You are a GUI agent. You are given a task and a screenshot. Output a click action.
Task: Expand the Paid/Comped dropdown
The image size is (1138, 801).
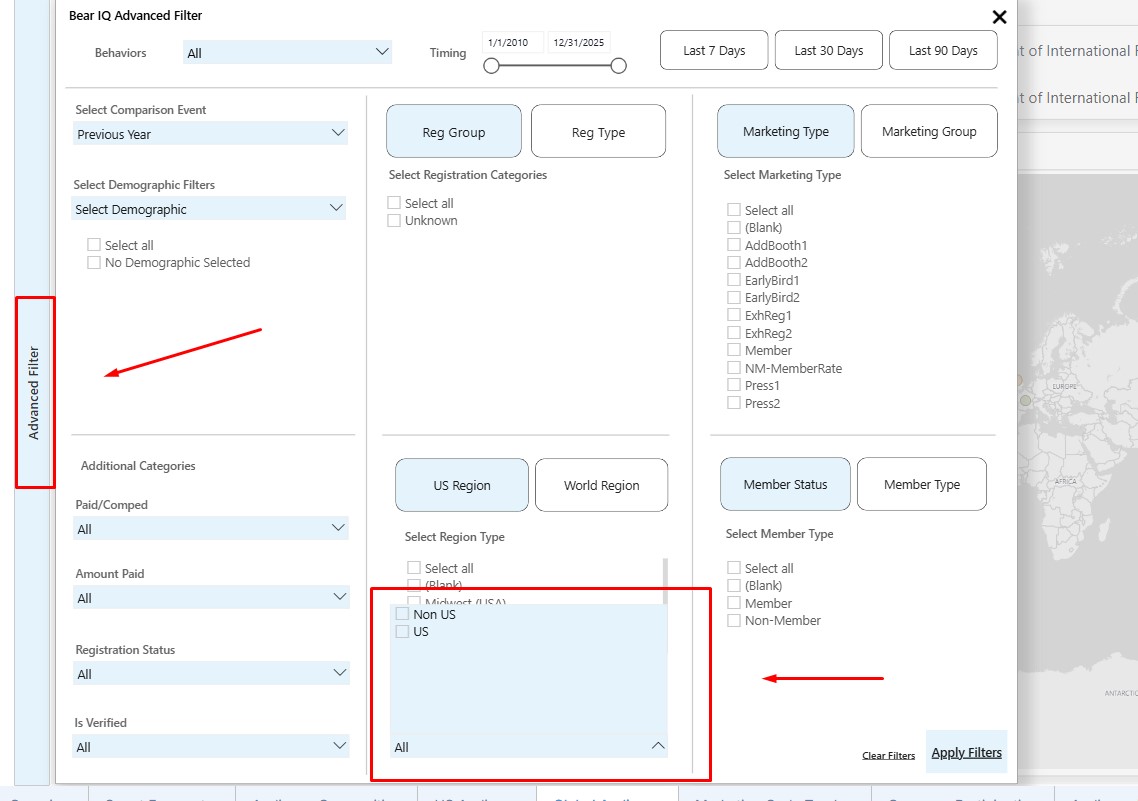tap(211, 529)
